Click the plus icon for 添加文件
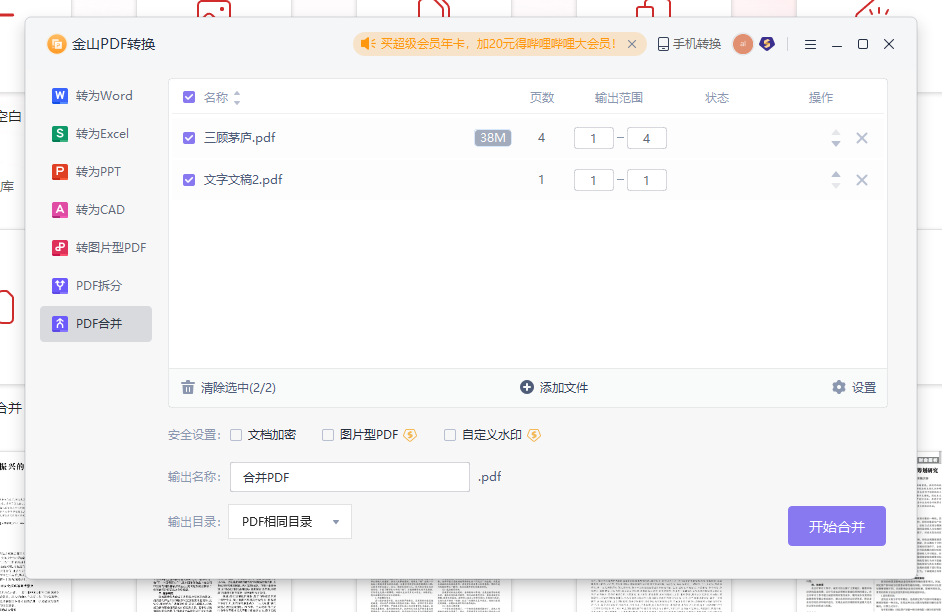942x612 pixels. pyautogui.click(x=526, y=387)
